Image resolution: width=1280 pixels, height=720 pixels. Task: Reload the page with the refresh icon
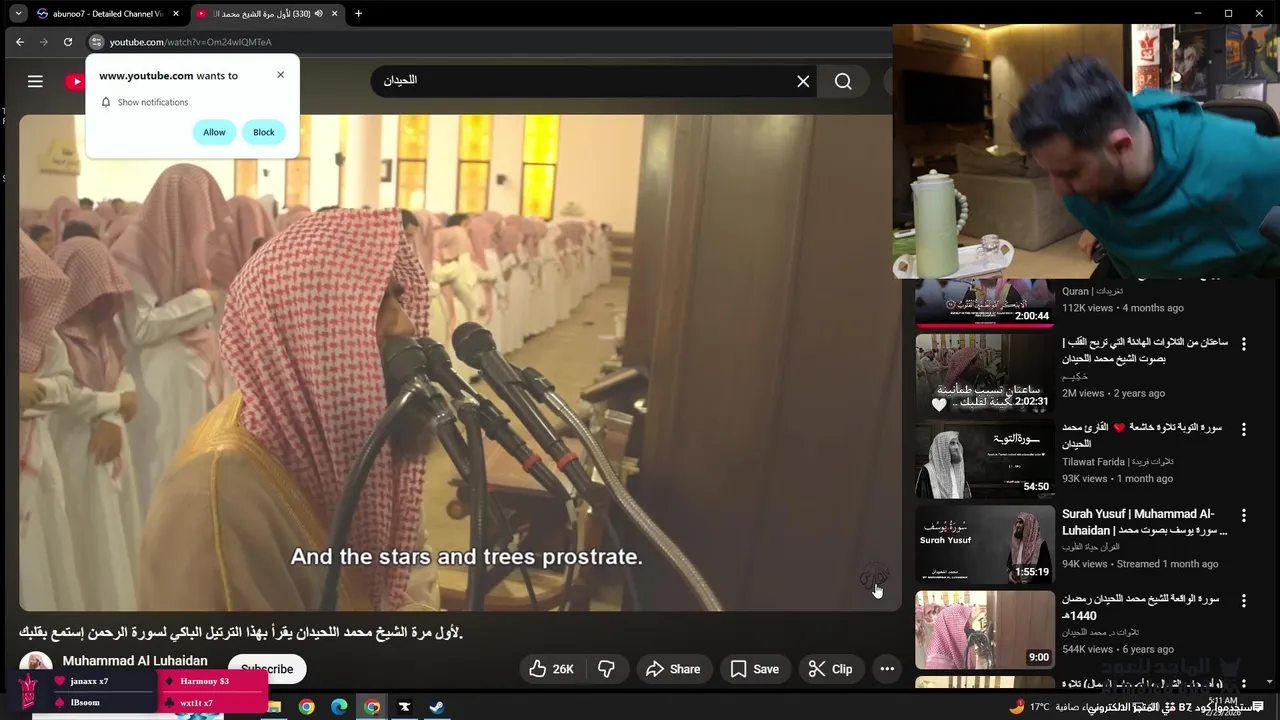(68, 42)
